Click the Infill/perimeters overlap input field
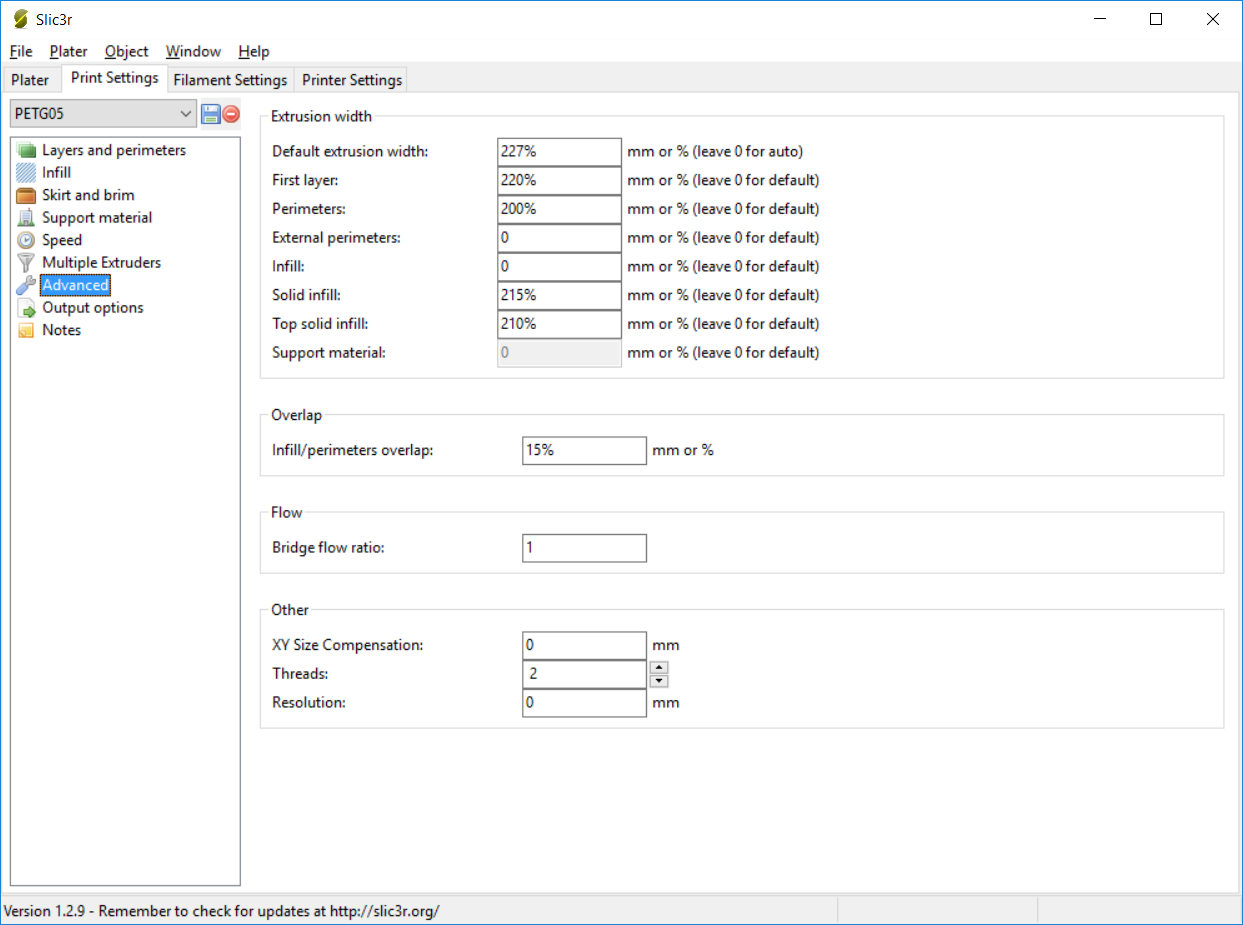The width and height of the screenshot is (1243, 925). [x=584, y=450]
